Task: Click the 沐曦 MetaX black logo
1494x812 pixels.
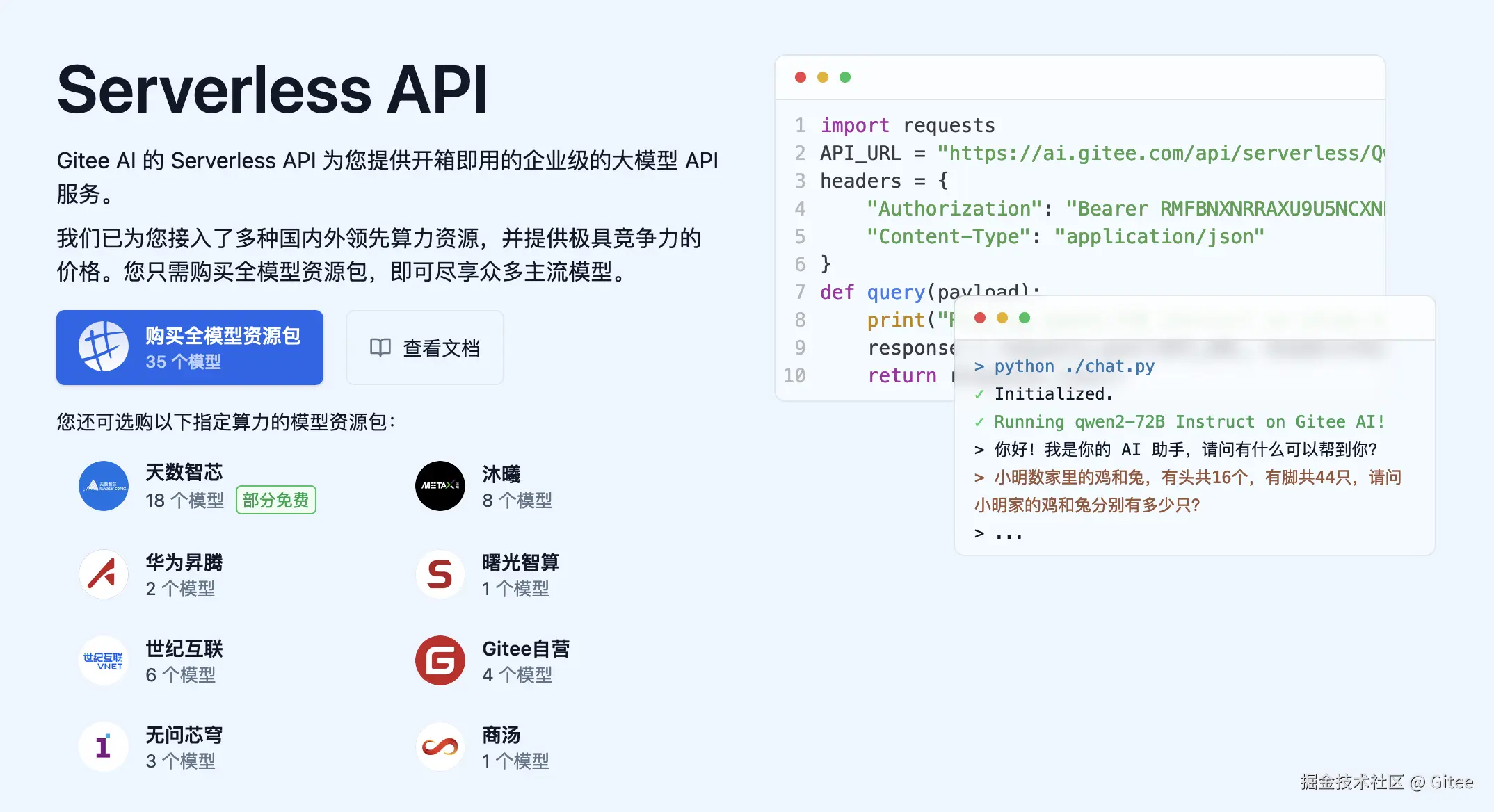Action: [x=440, y=486]
